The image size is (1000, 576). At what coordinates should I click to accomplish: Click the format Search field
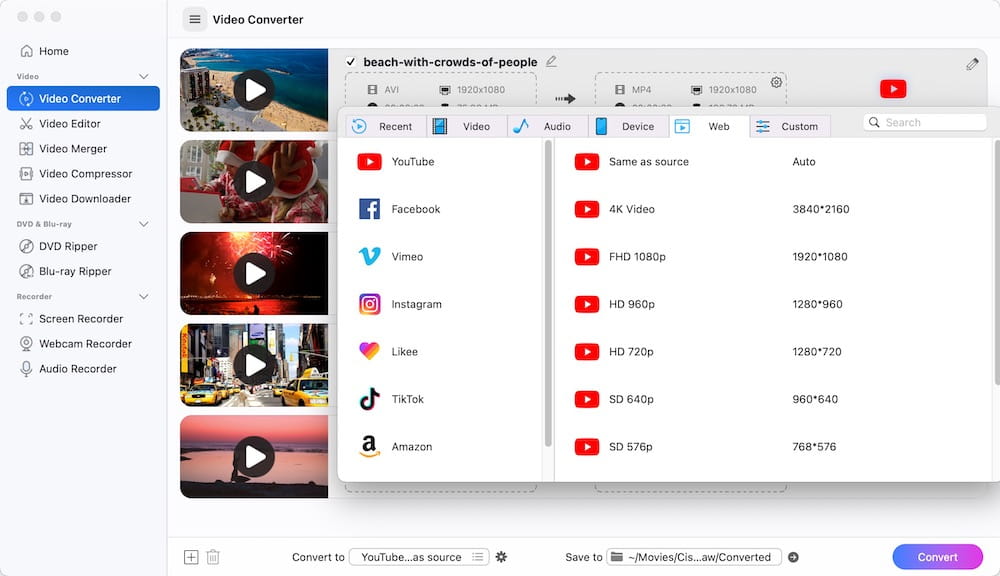click(x=925, y=122)
